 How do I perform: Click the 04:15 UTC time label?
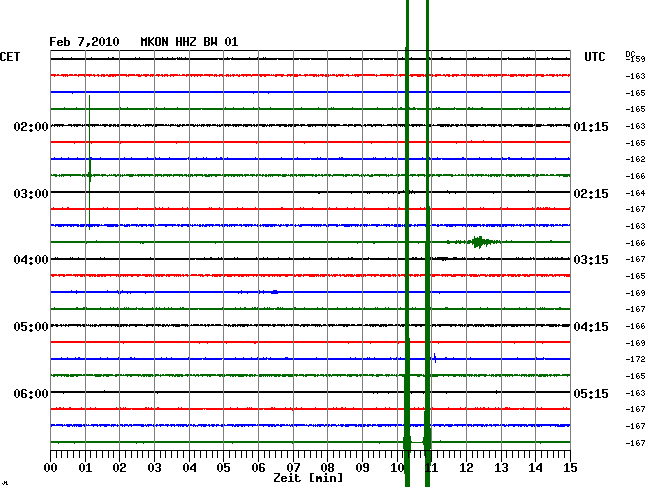(x=591, y=327)
